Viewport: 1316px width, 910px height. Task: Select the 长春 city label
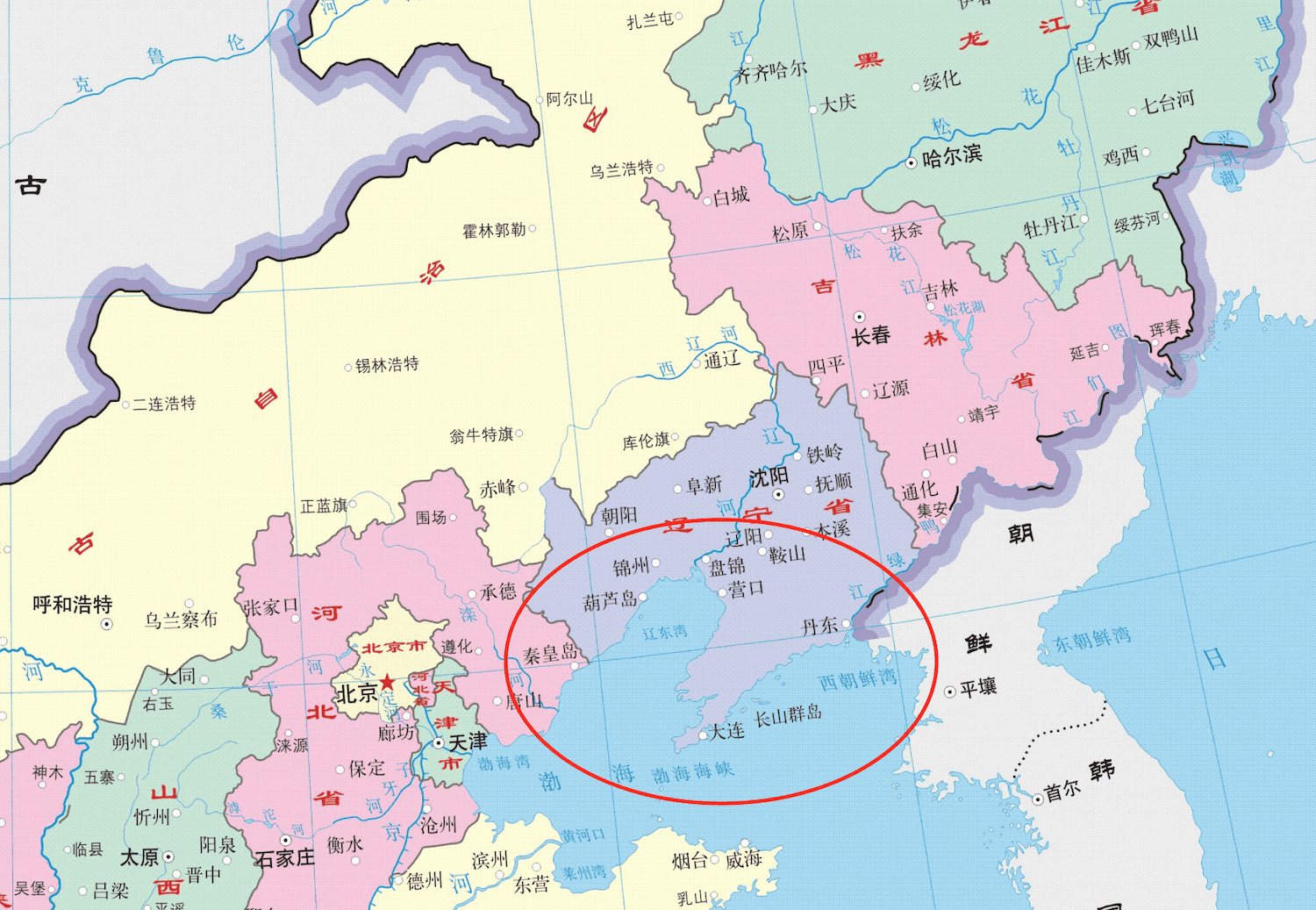point(870,335)
